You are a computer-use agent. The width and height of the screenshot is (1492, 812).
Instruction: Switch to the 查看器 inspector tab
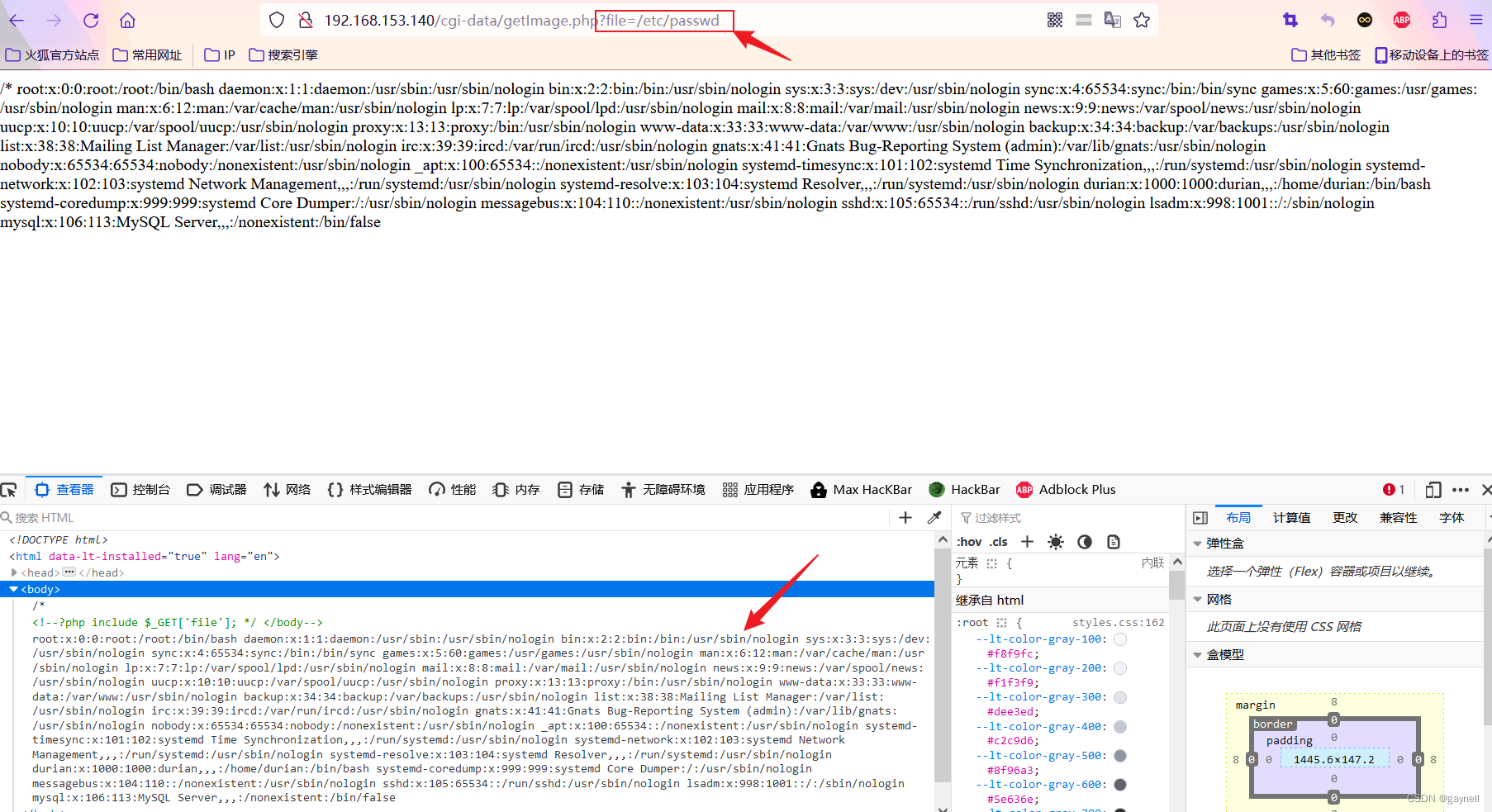pyautogui.click(x=64, y=490)
